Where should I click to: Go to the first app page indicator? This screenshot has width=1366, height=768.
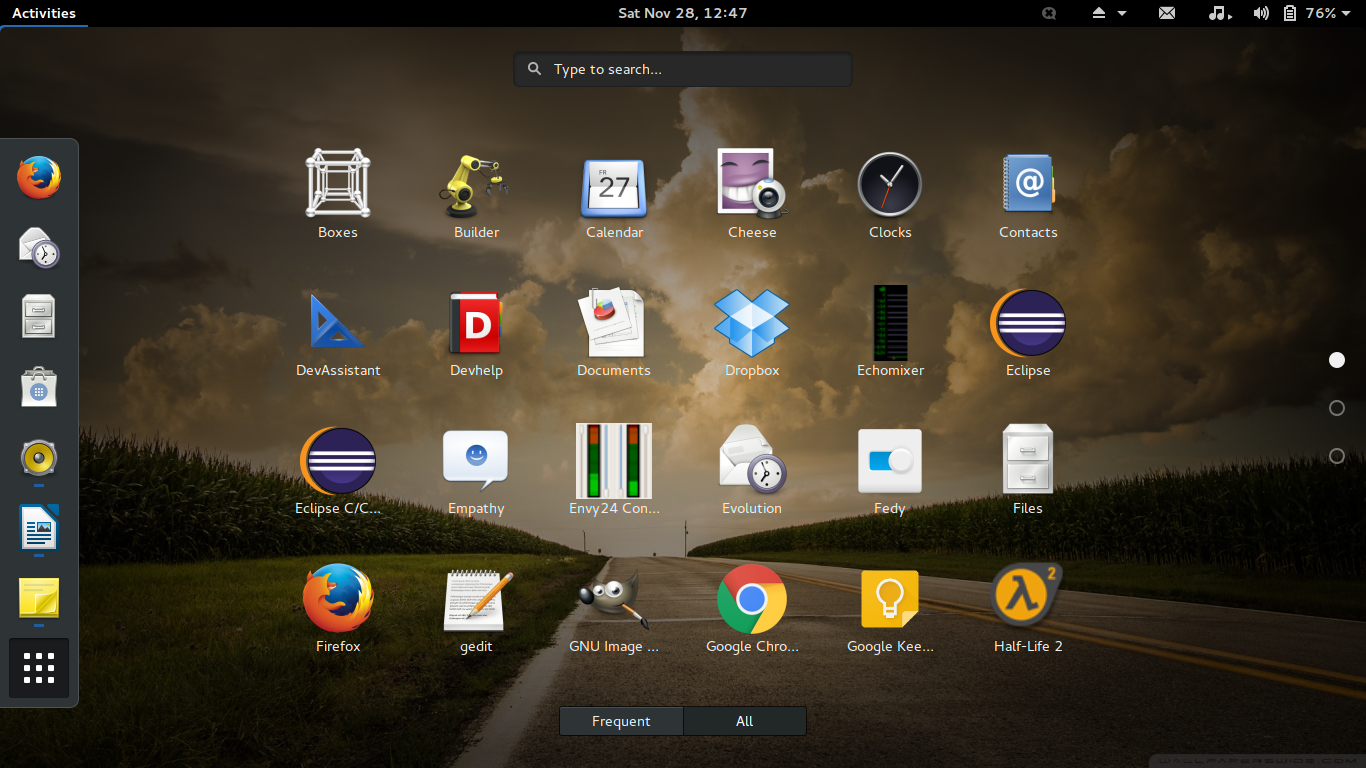coord(1337,360)
